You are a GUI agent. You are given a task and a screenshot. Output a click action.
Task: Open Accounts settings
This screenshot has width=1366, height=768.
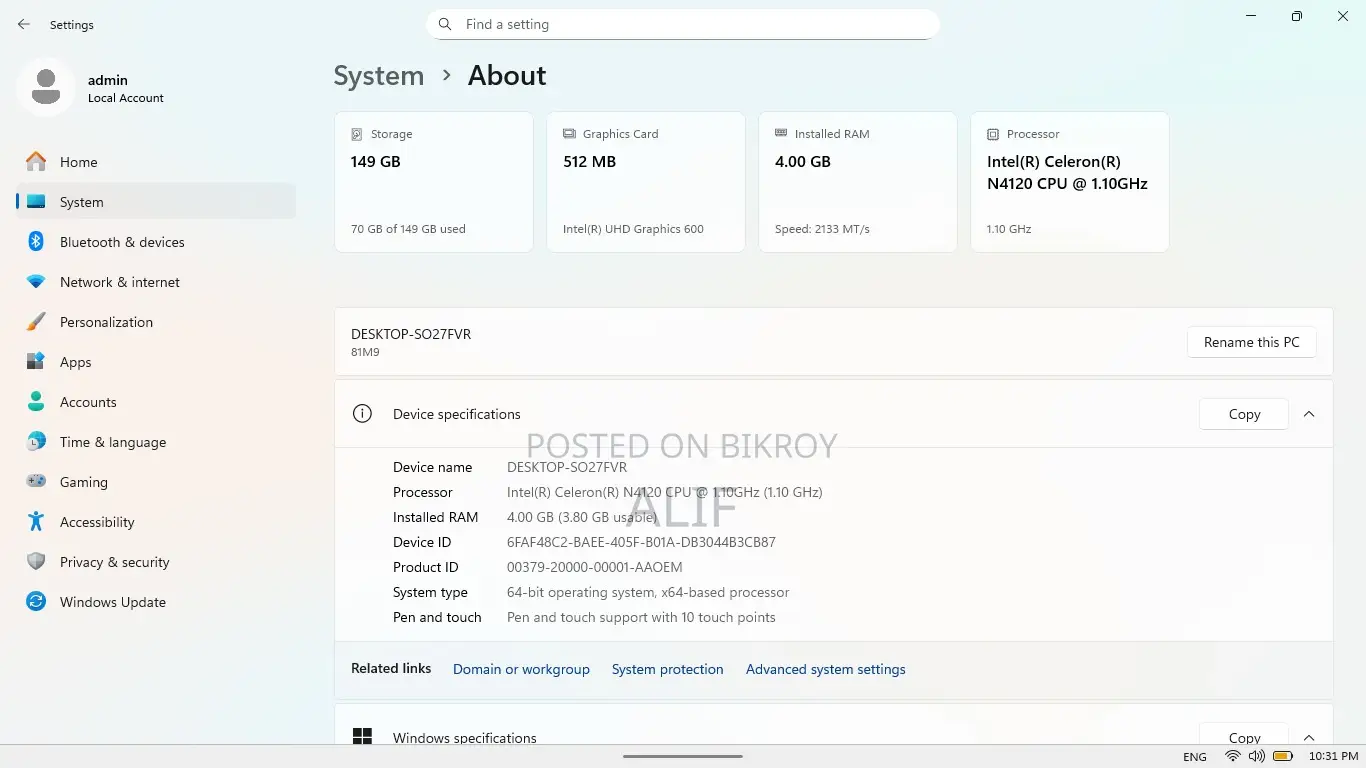156,402
